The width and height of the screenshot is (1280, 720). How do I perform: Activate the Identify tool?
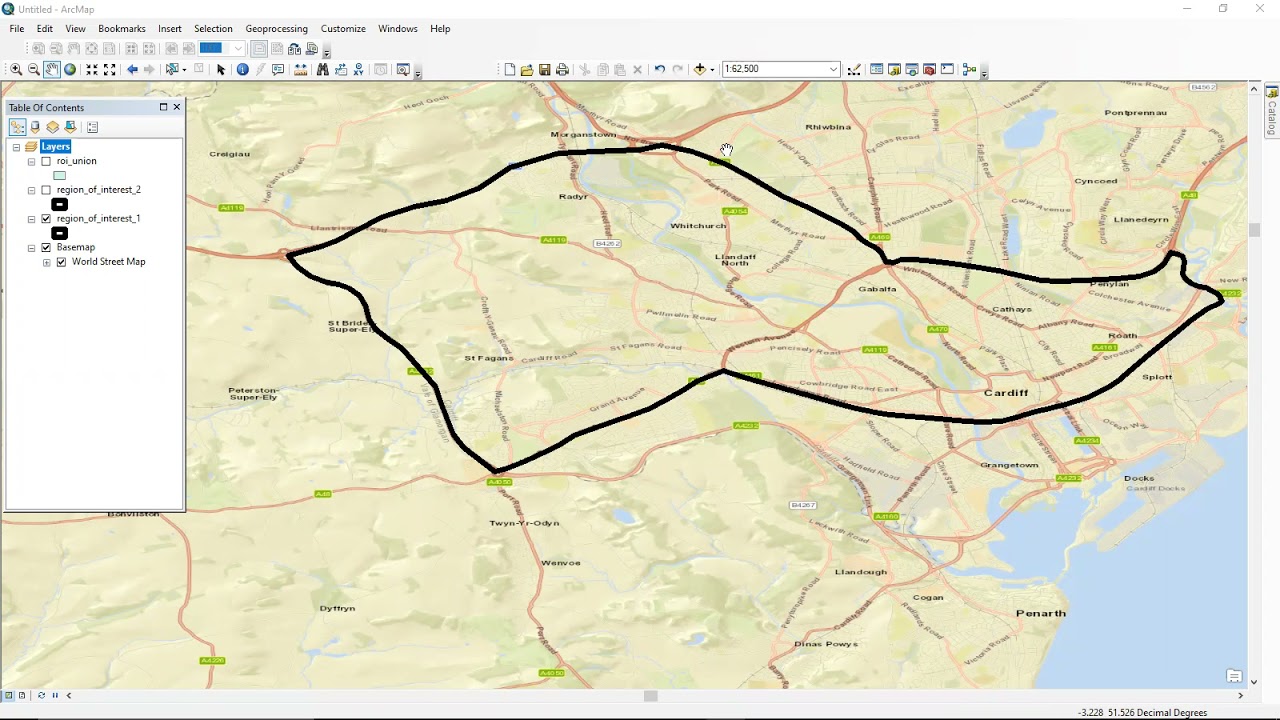[x=242, y=69]
